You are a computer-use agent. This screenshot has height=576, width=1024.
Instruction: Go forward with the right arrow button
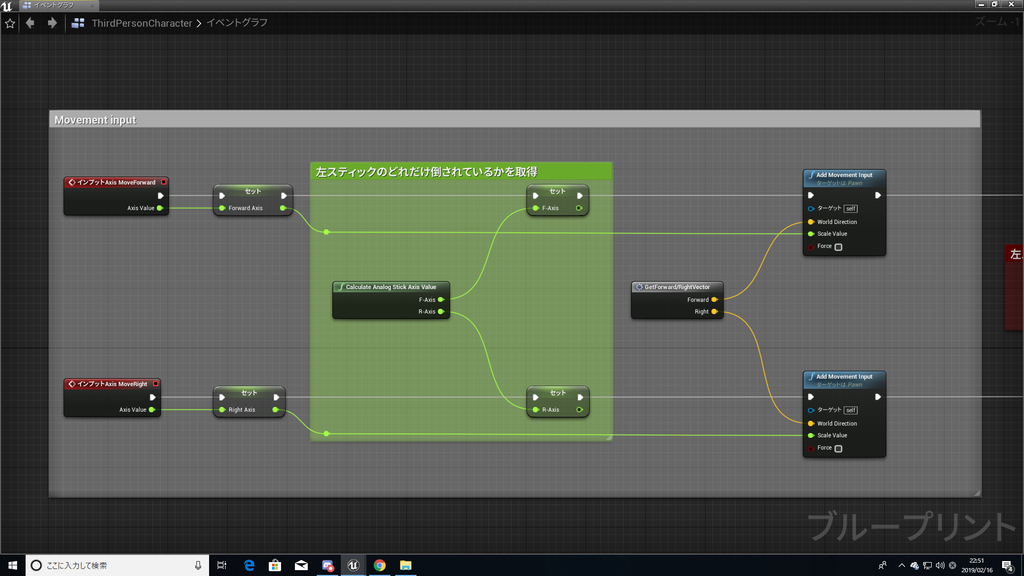(52, 23)
